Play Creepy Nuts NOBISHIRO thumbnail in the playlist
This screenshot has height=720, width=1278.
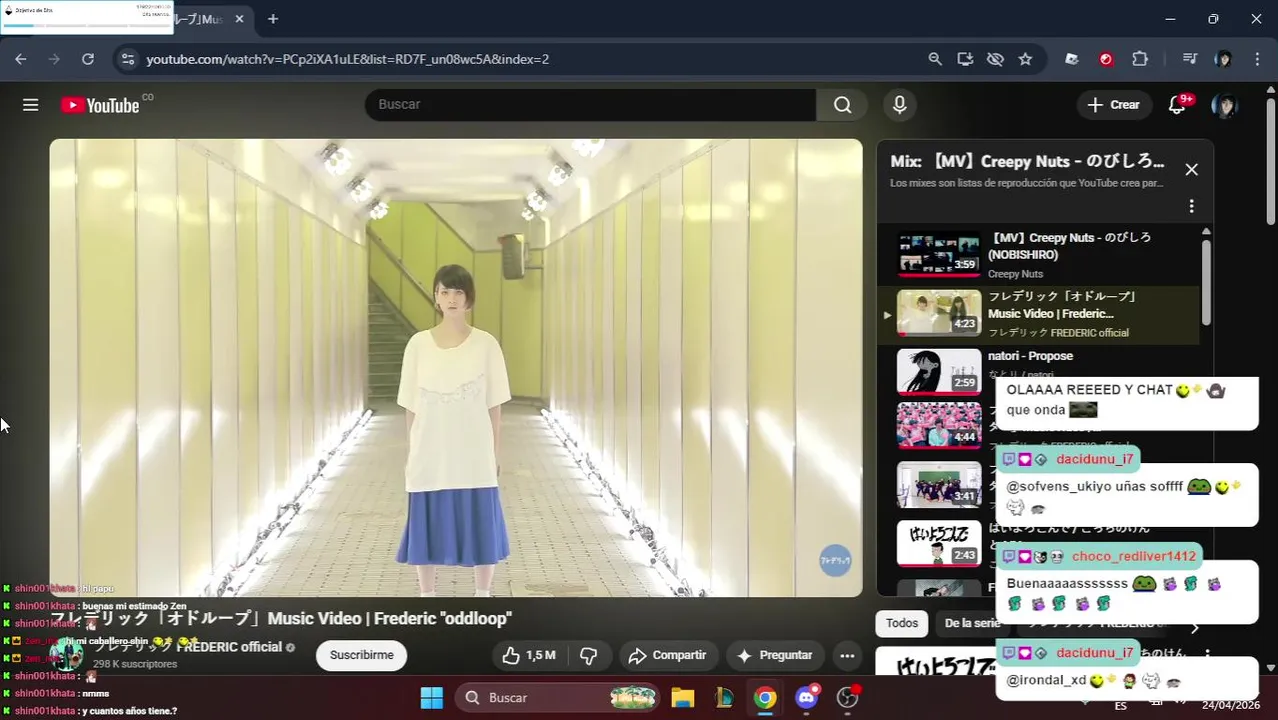coord(939,254)
